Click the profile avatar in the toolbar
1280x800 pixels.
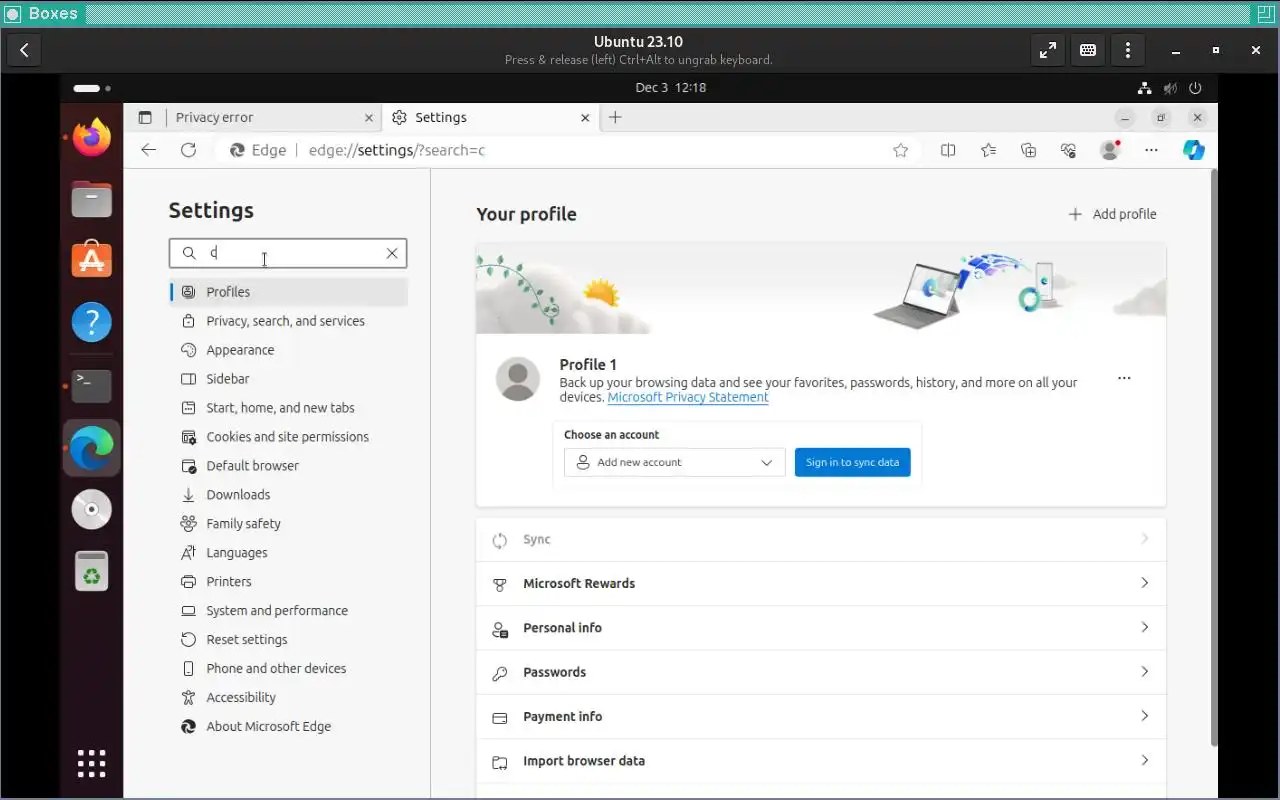(x=1109, y=150)
